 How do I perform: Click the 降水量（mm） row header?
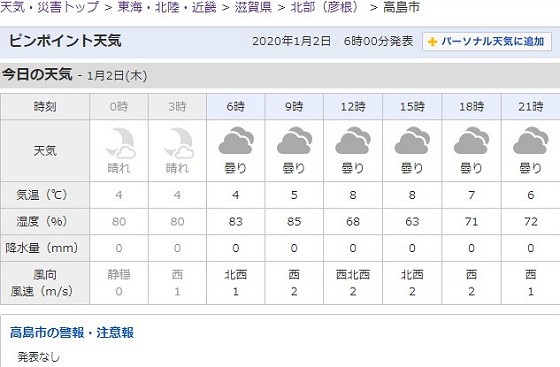pos(45,248)
